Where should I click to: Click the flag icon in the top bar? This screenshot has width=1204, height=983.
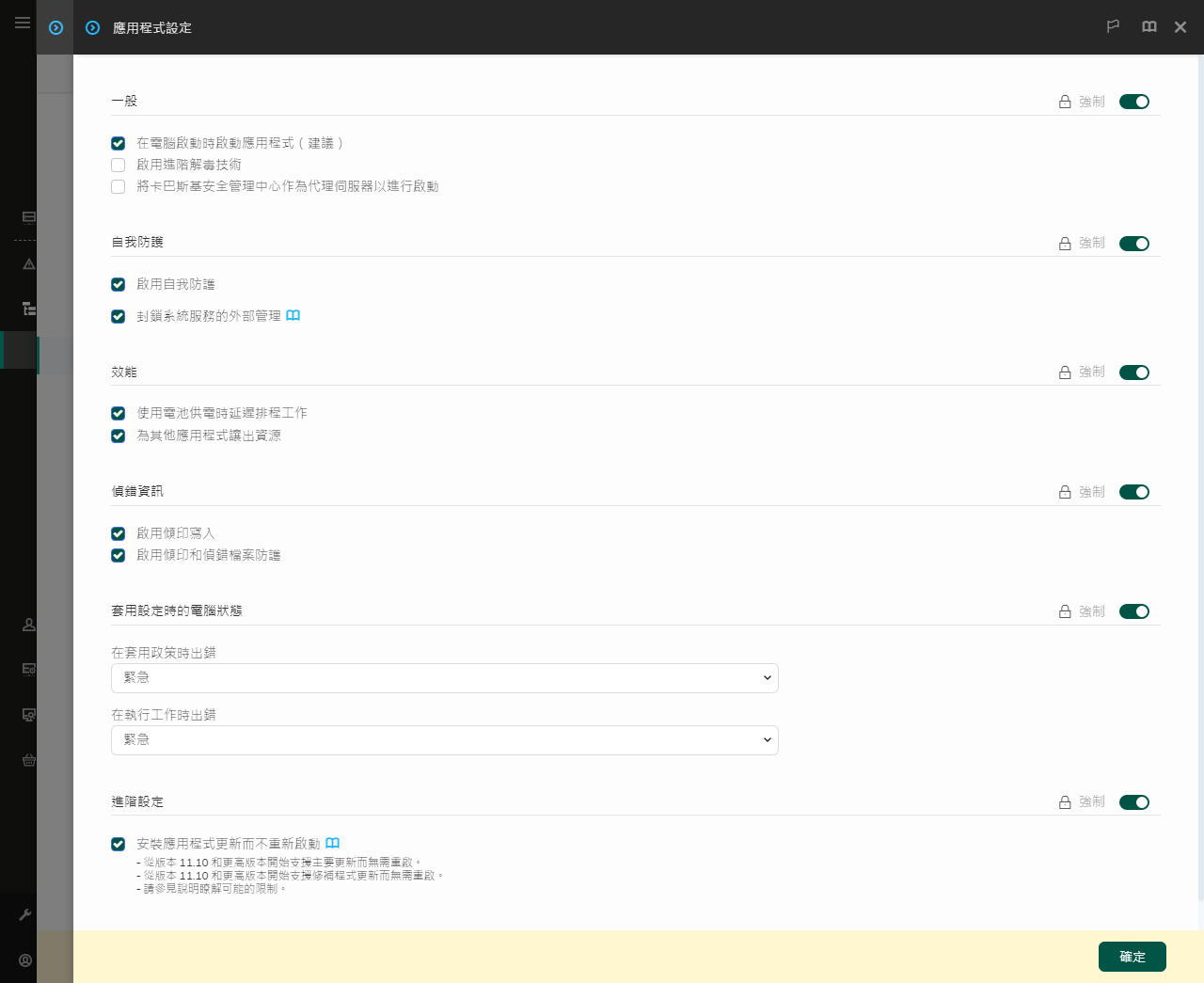pos(1113,27)
